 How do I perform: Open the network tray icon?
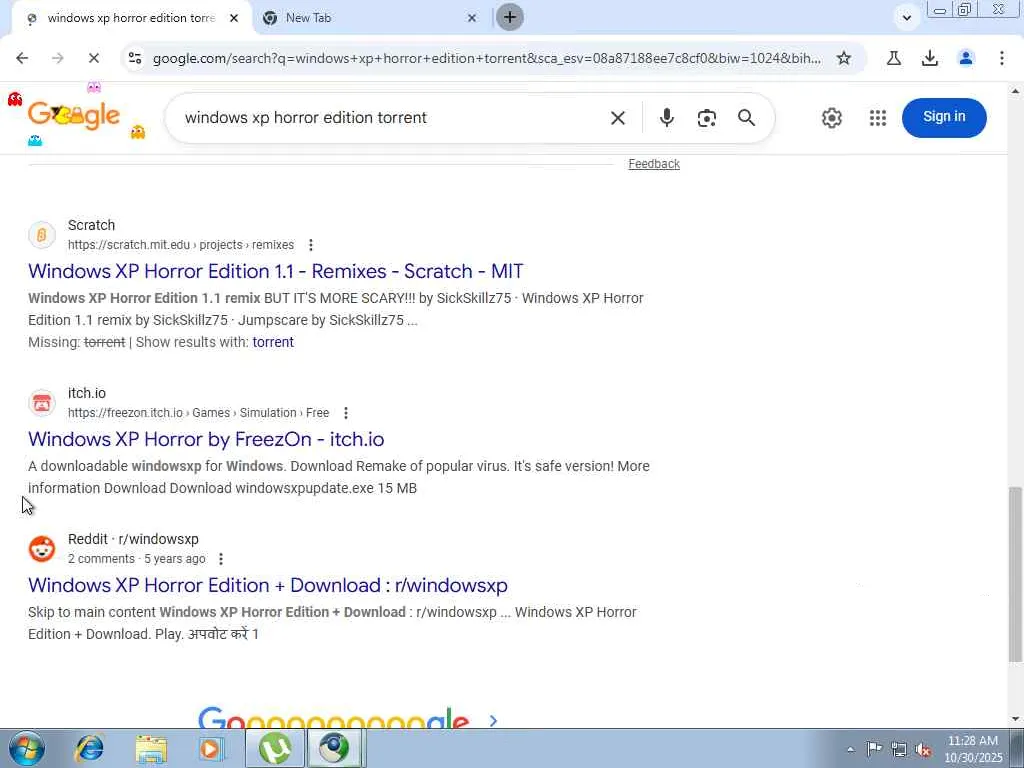point(899,749)
